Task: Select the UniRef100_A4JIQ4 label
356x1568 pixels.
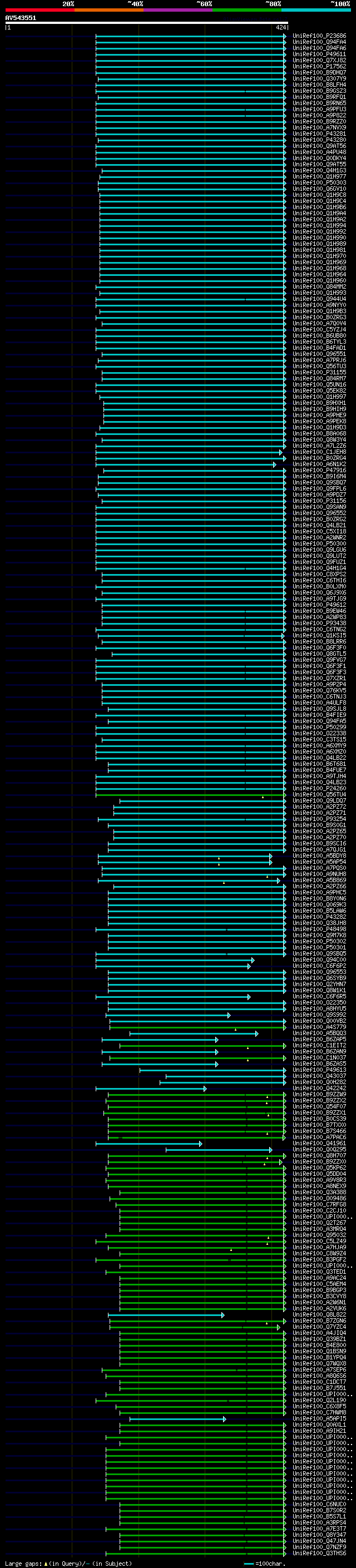Action: [x=319, y=1333]
